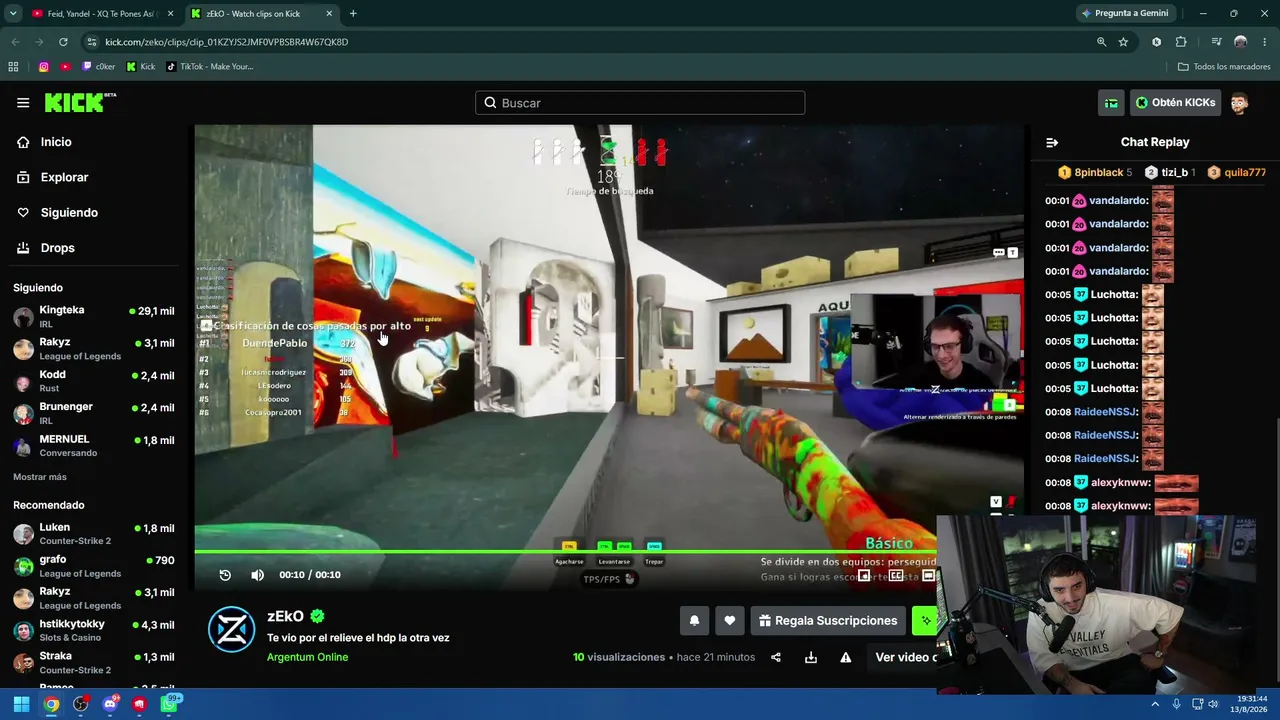Screen dimensions: 1280x720
Task: Download the clip
Action: (811, 657)
